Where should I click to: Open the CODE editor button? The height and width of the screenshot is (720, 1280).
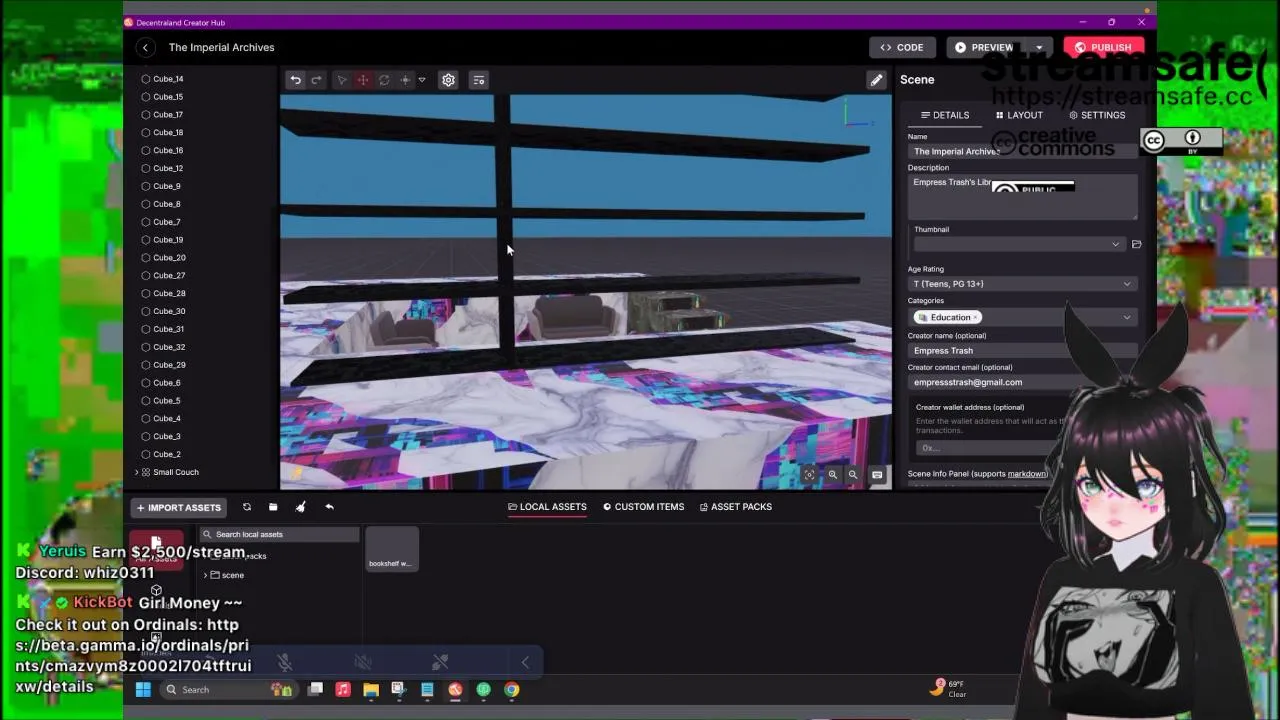pos(902,47)
